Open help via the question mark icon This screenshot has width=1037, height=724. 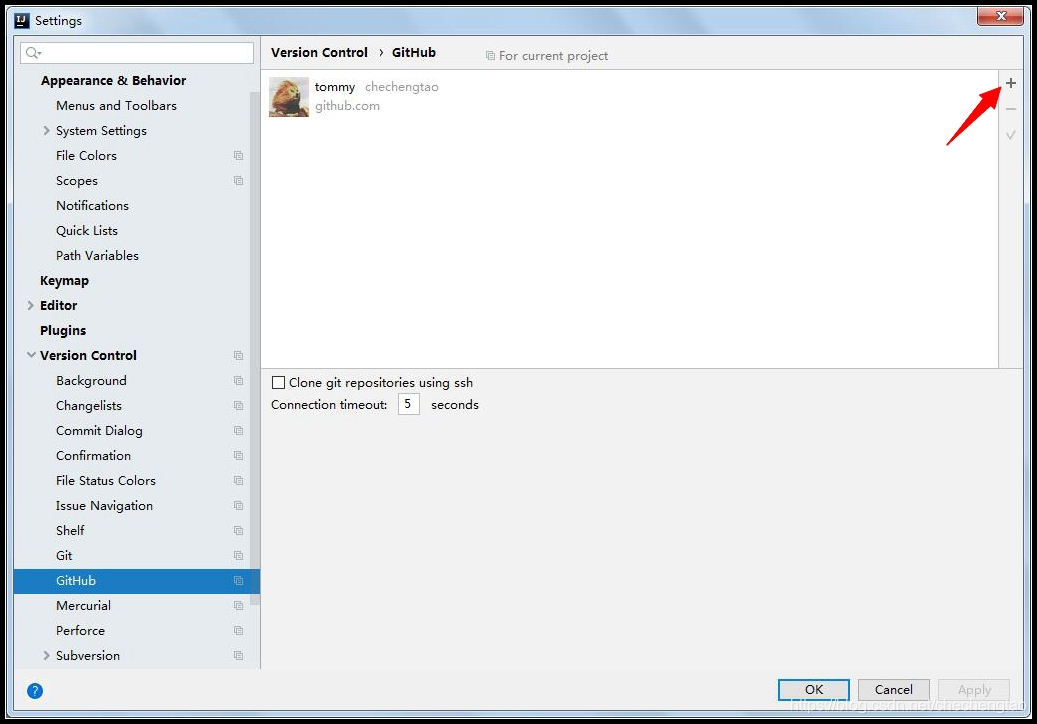pos(35,690)
